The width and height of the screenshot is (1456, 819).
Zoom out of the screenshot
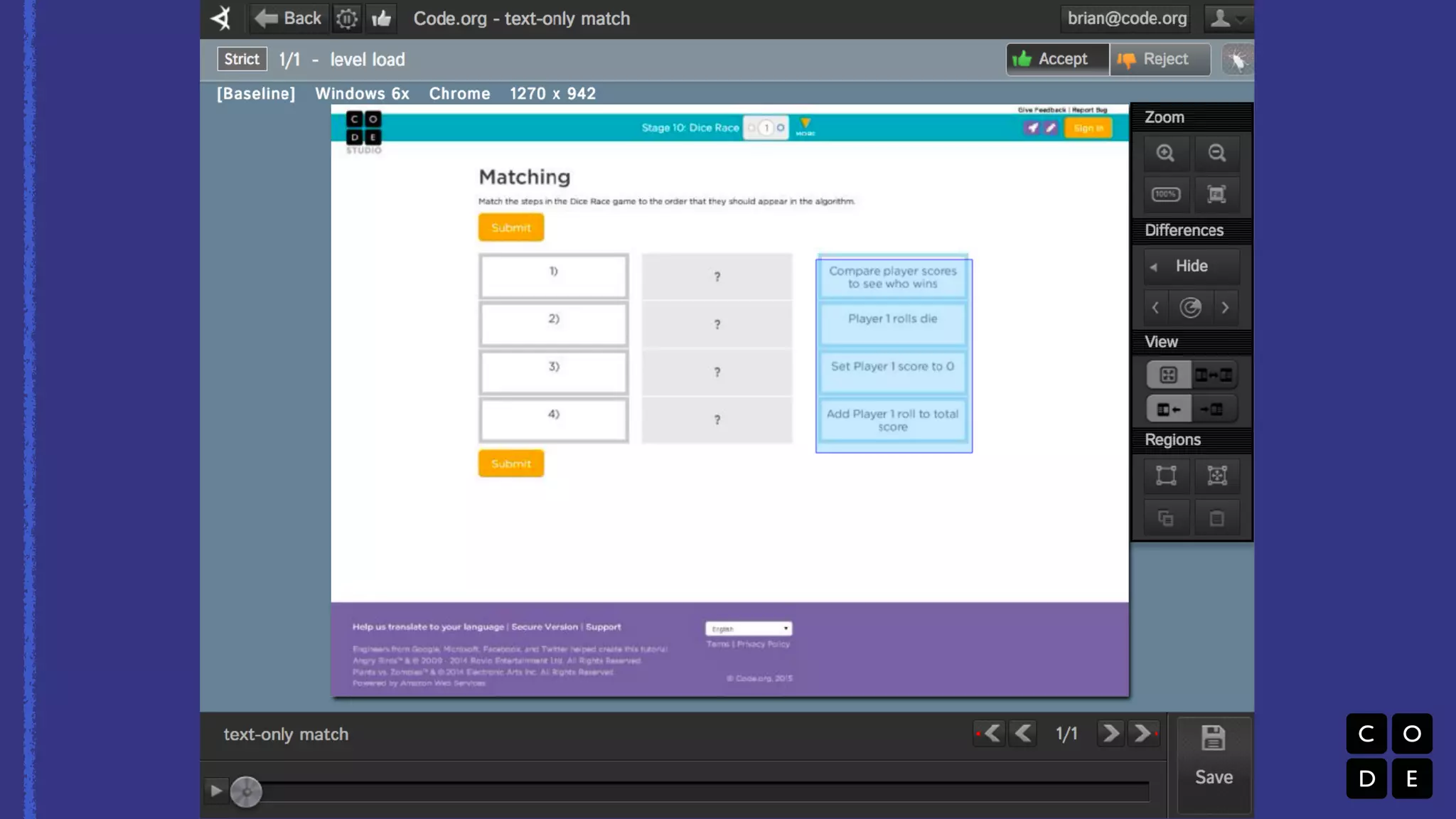(x=1216, y=153)
